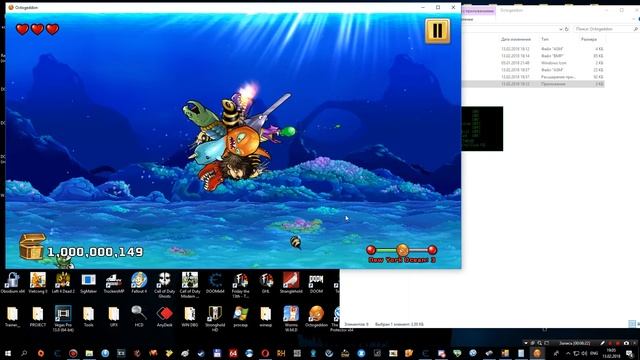Click the Explorer search field
Image resolution: width=640 pixels, height=360 pixels.
606,29
